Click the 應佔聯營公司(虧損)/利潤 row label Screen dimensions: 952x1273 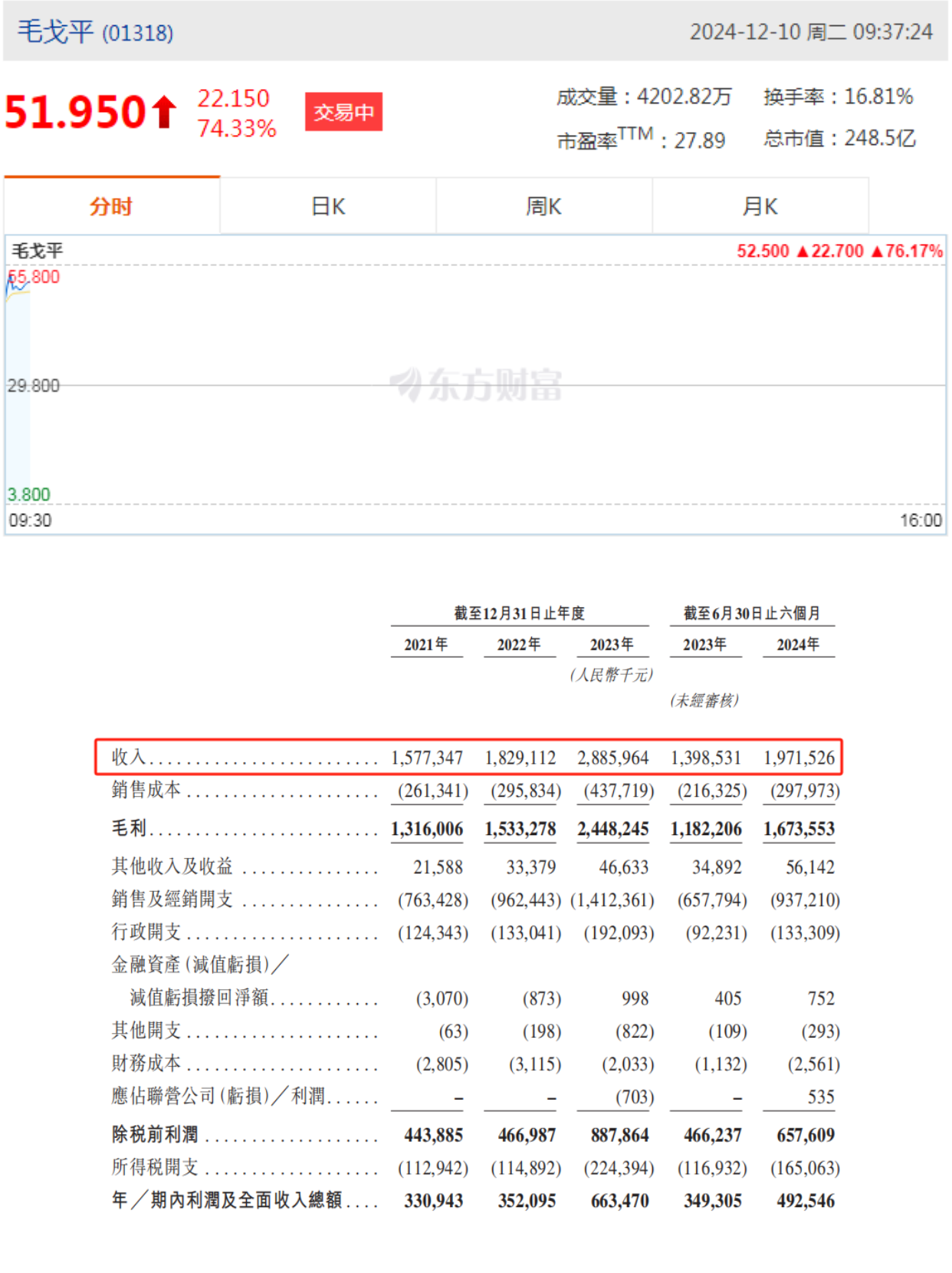coord(218,1097)
